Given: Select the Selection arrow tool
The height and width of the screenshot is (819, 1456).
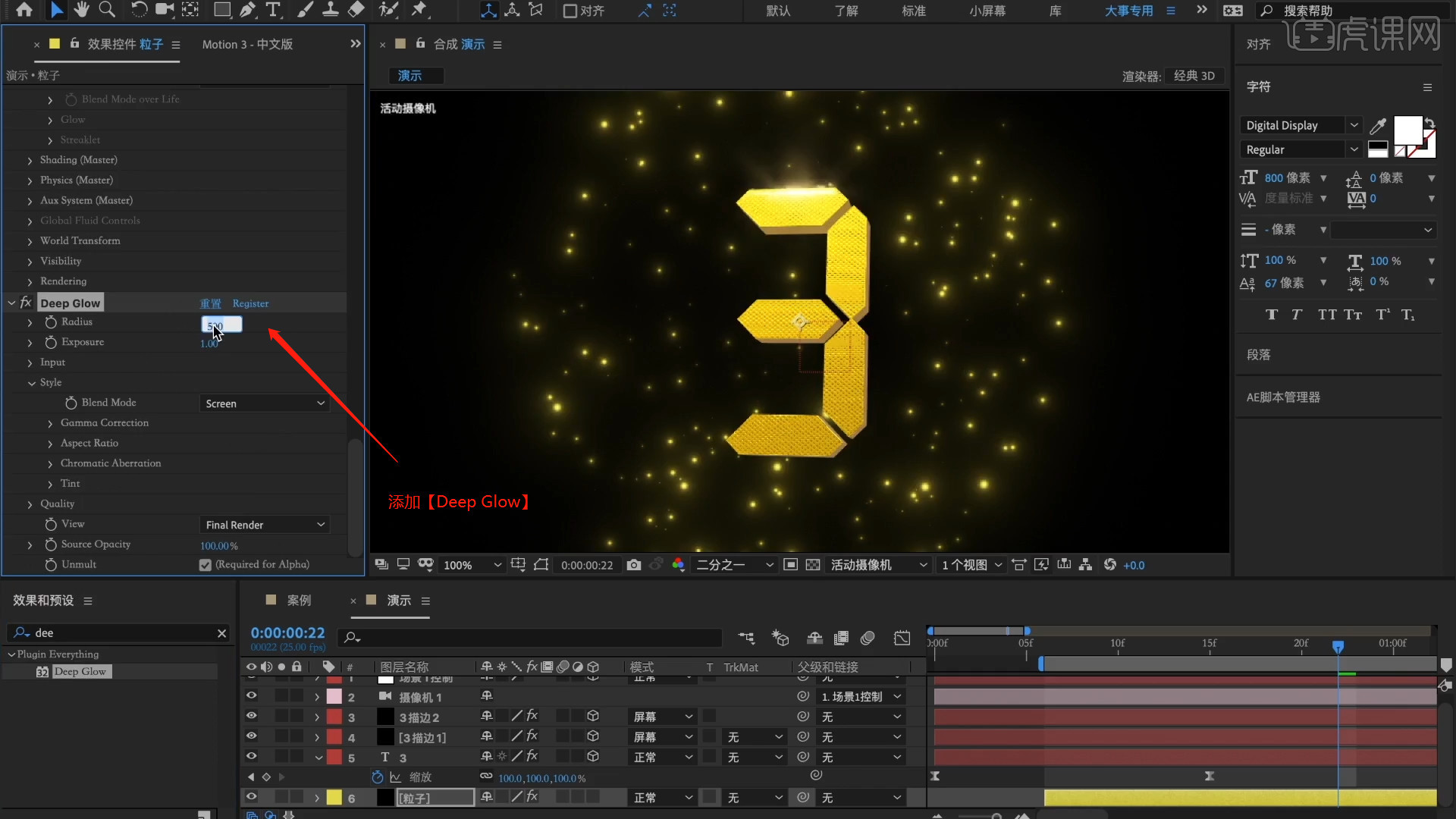Looking at the screenshot, I should [56, 10].
